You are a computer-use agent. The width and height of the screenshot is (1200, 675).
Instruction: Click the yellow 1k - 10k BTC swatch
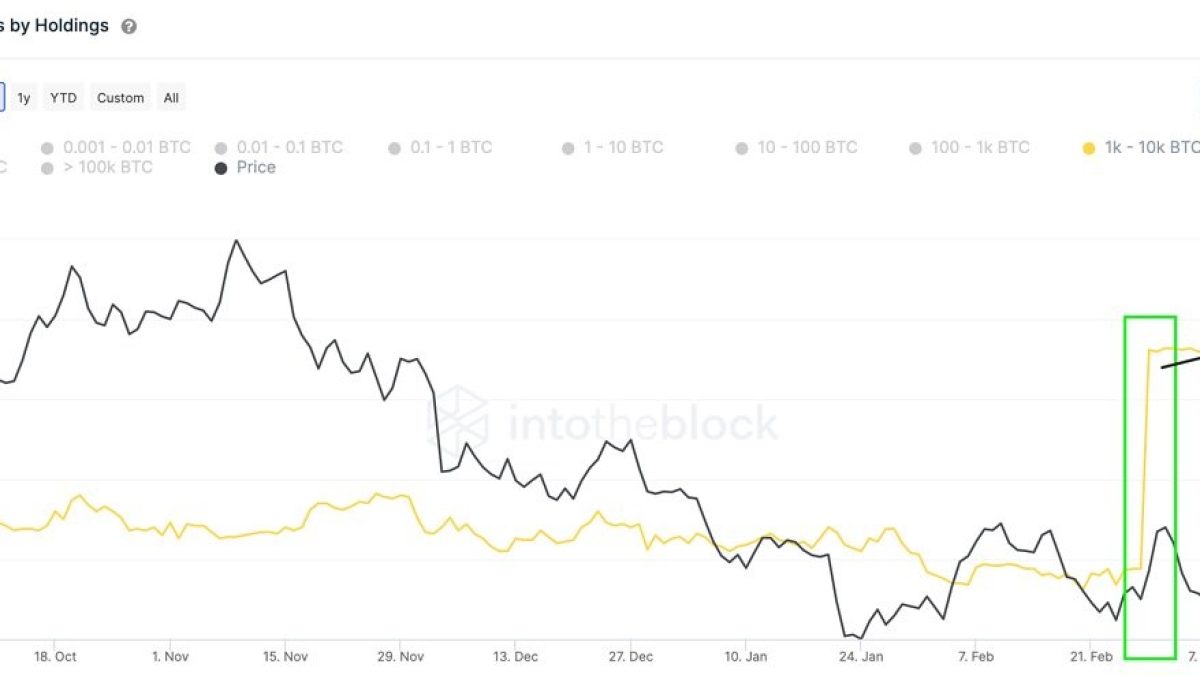pos(1089,148)
